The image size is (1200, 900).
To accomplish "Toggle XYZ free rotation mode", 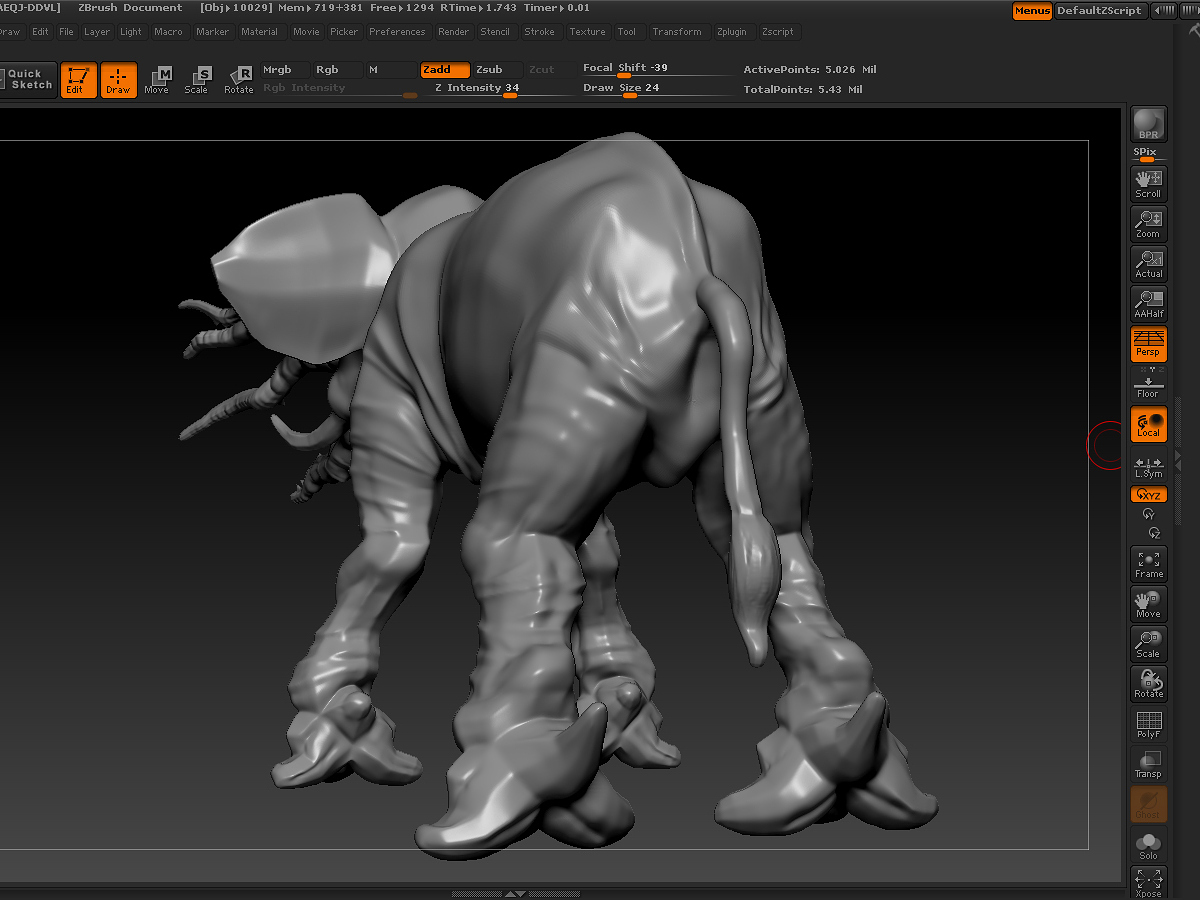I will point(1149,494).
